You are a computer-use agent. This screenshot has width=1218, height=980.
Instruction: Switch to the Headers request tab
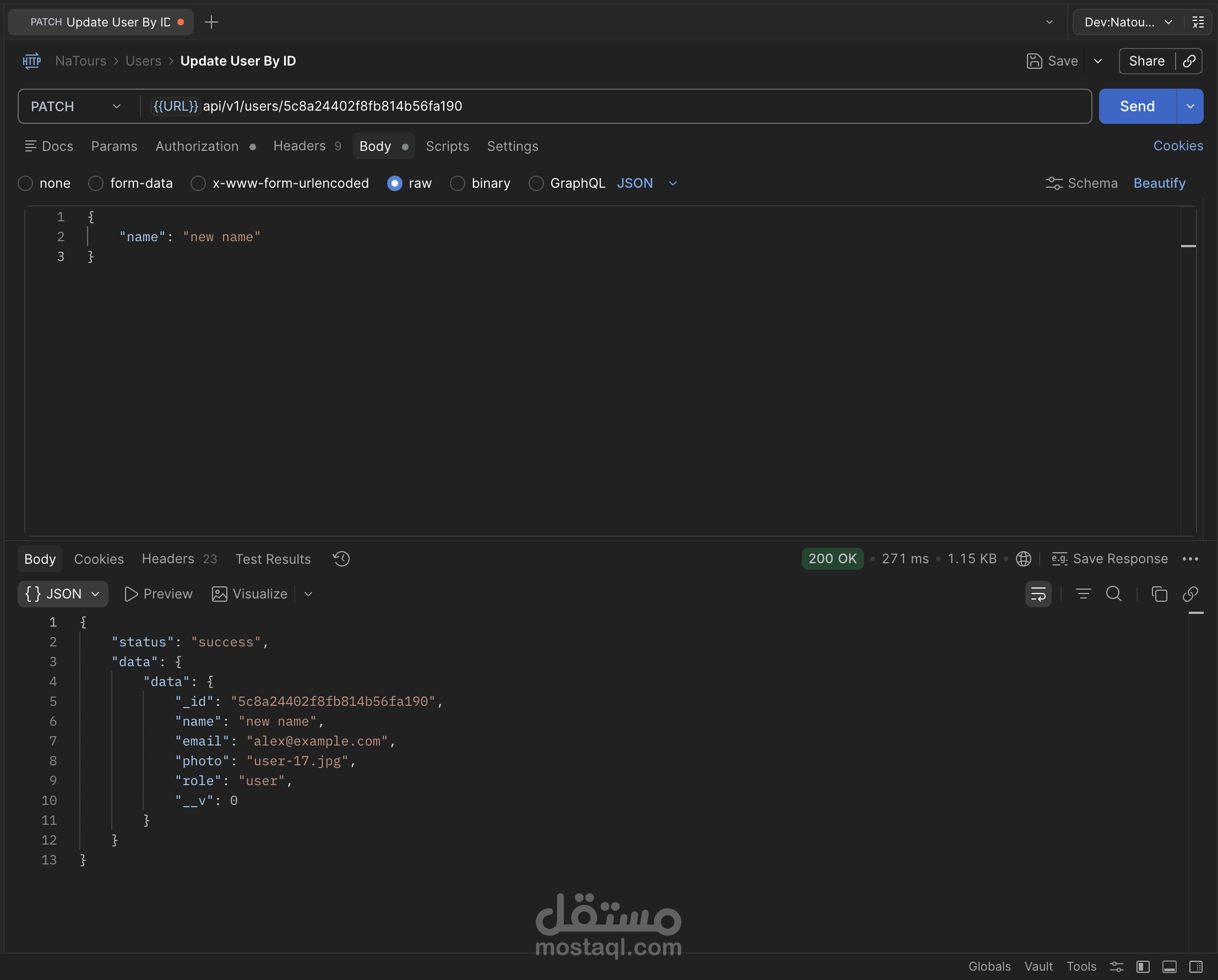[300, 146]
